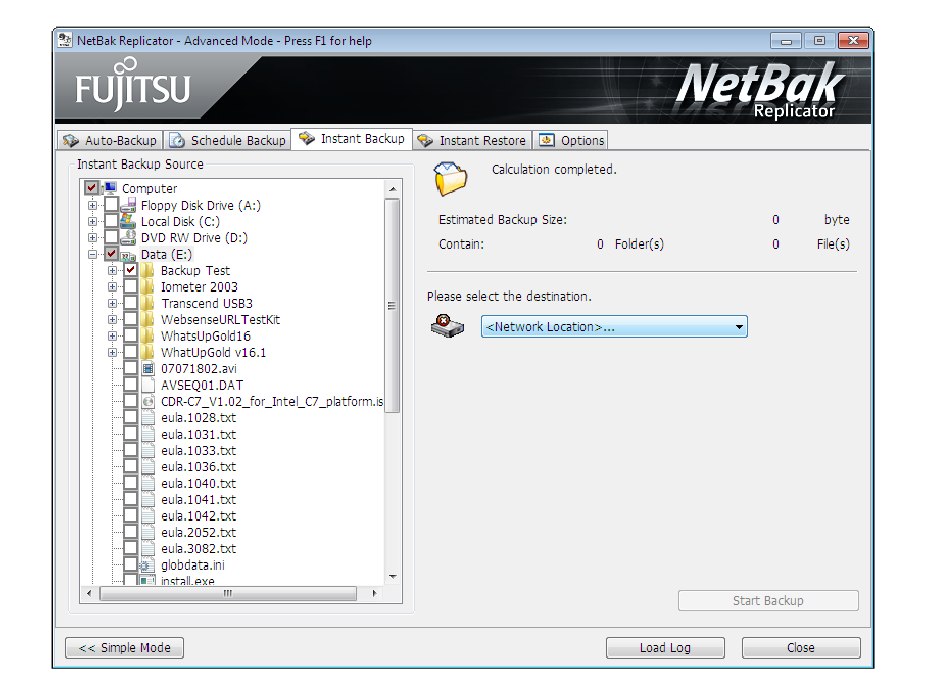Screen dimensions: 926x695
Task: Check the Iometer 2003 checkbox
Action: coord(131,287)
